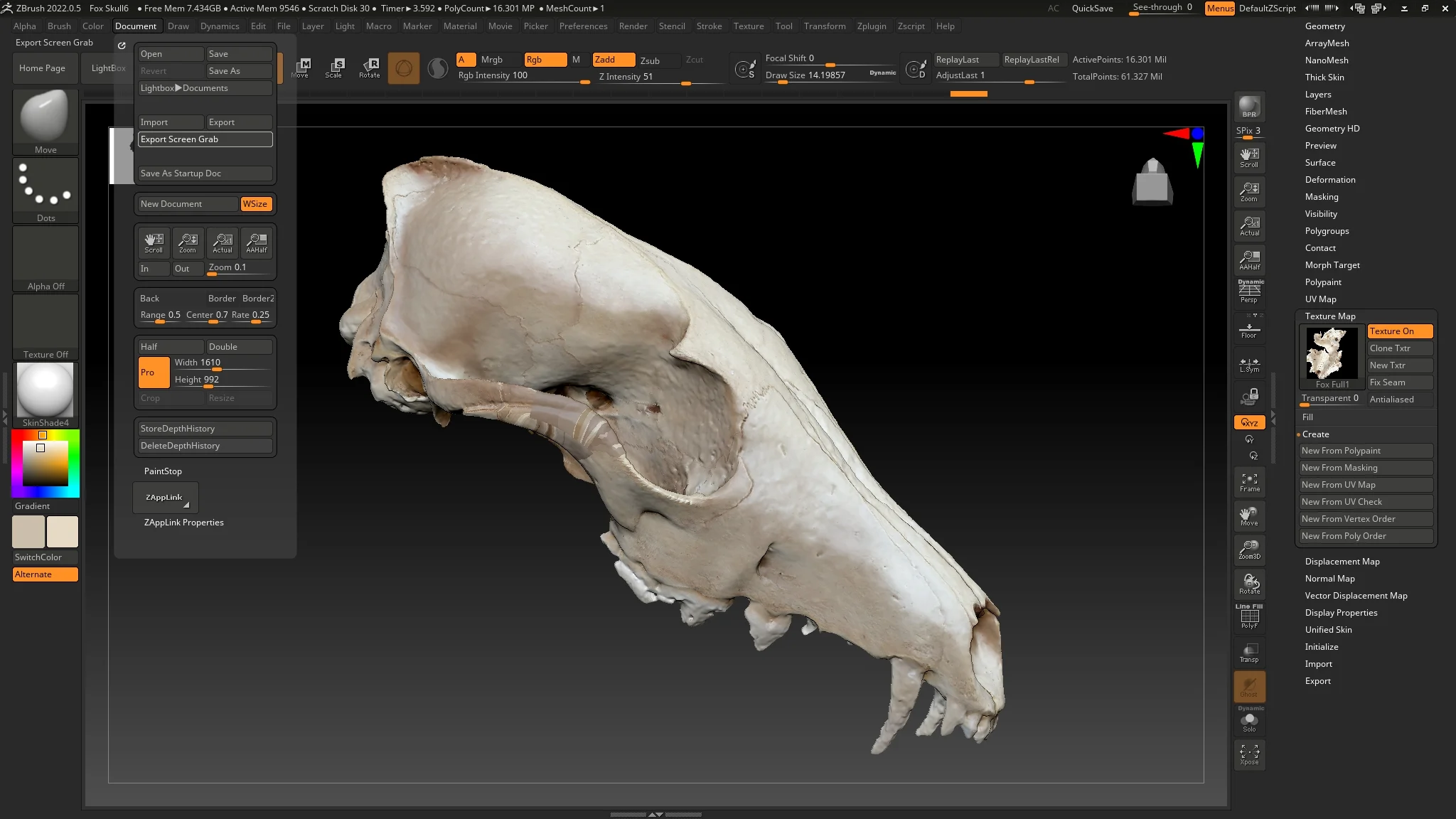Expand the Normal Map subpalette
The image size is (1456, 819).
coord(1329,579)
